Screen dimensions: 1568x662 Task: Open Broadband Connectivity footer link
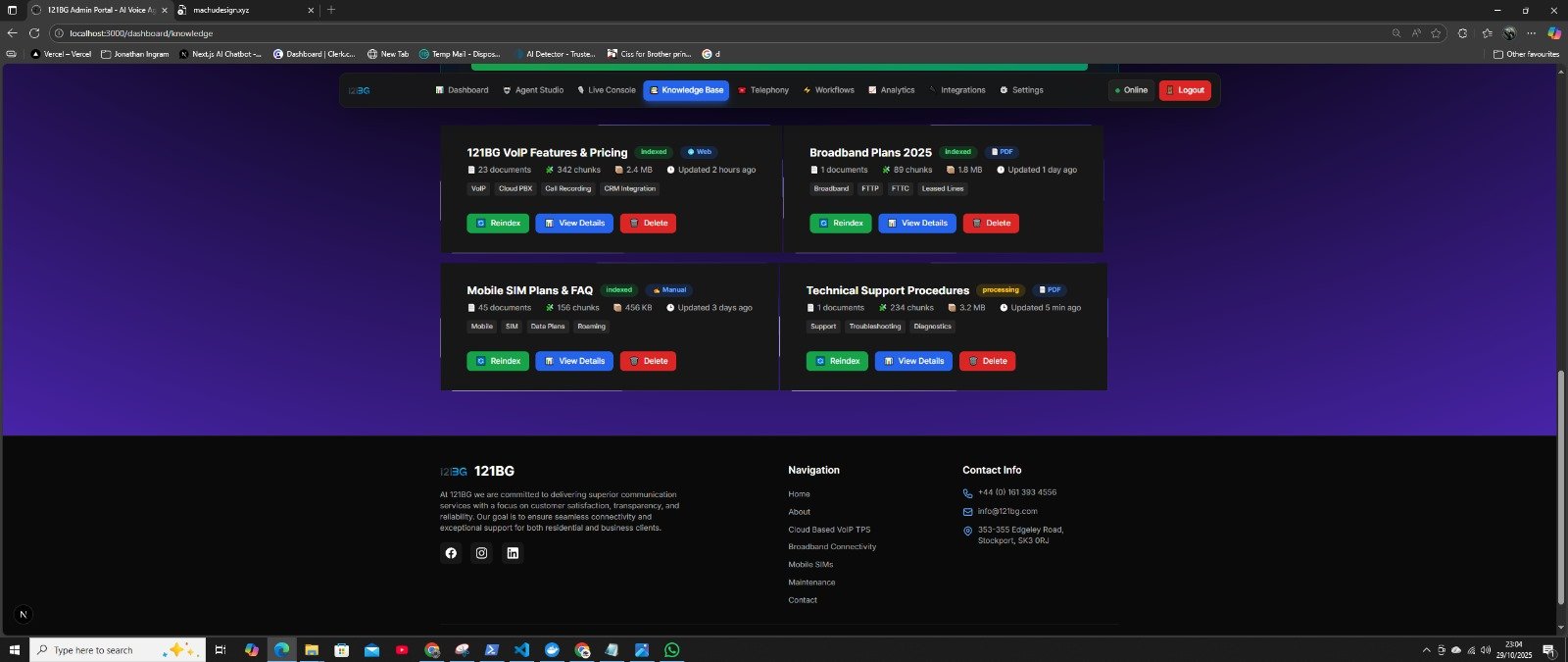click(x=832, y=547)
